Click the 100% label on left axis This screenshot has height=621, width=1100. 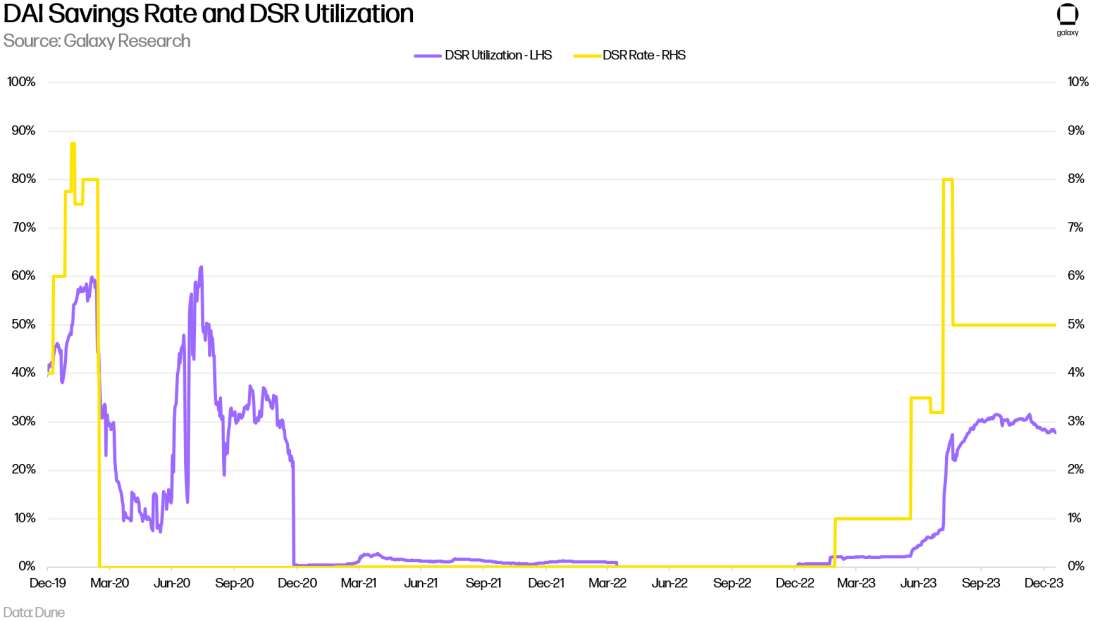pyautogui.click(x=22, y=82)
